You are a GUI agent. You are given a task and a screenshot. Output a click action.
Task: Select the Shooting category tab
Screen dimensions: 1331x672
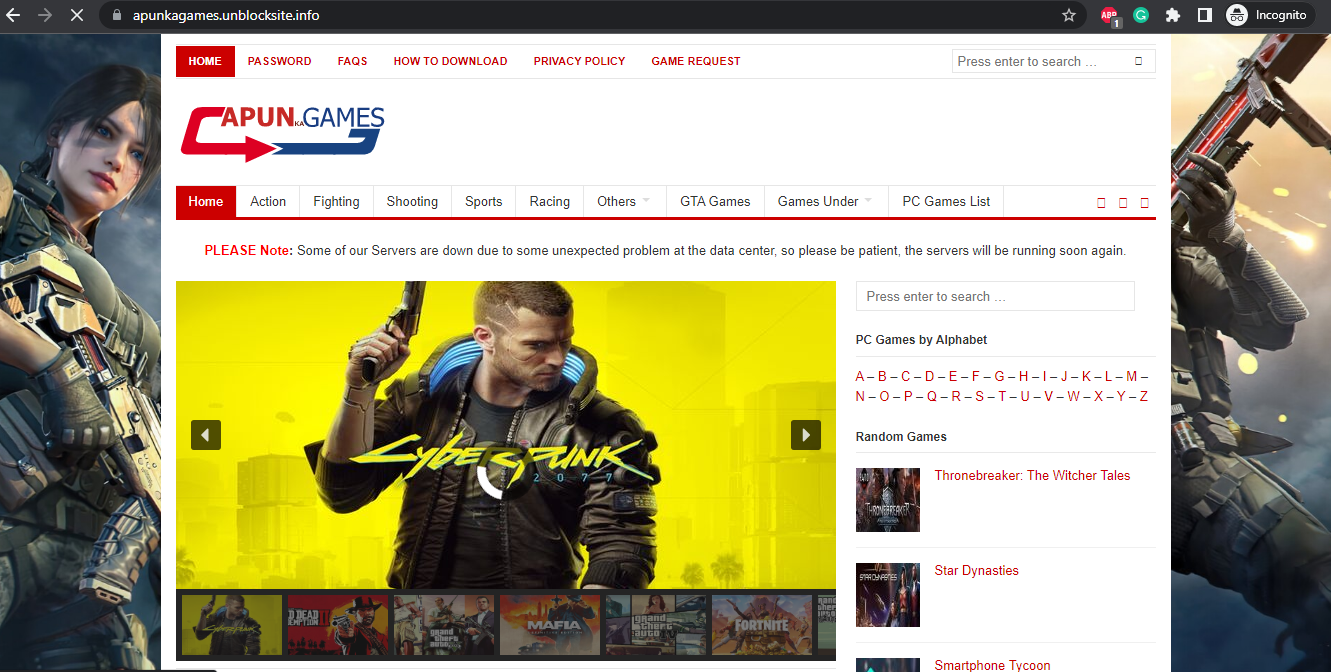pyautogui.click(x=412, y=201)
